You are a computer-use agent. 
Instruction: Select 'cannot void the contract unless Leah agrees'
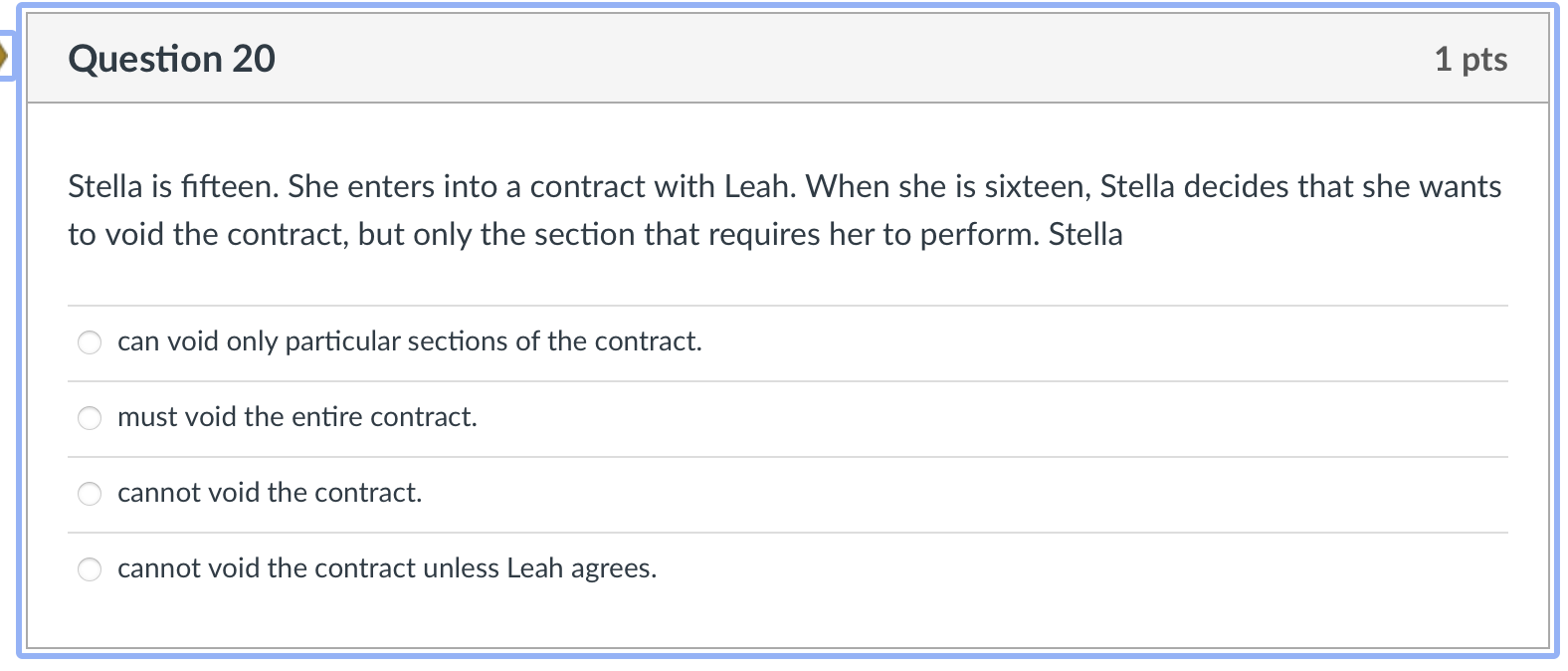pyautogui.click(x=90, y=568)
